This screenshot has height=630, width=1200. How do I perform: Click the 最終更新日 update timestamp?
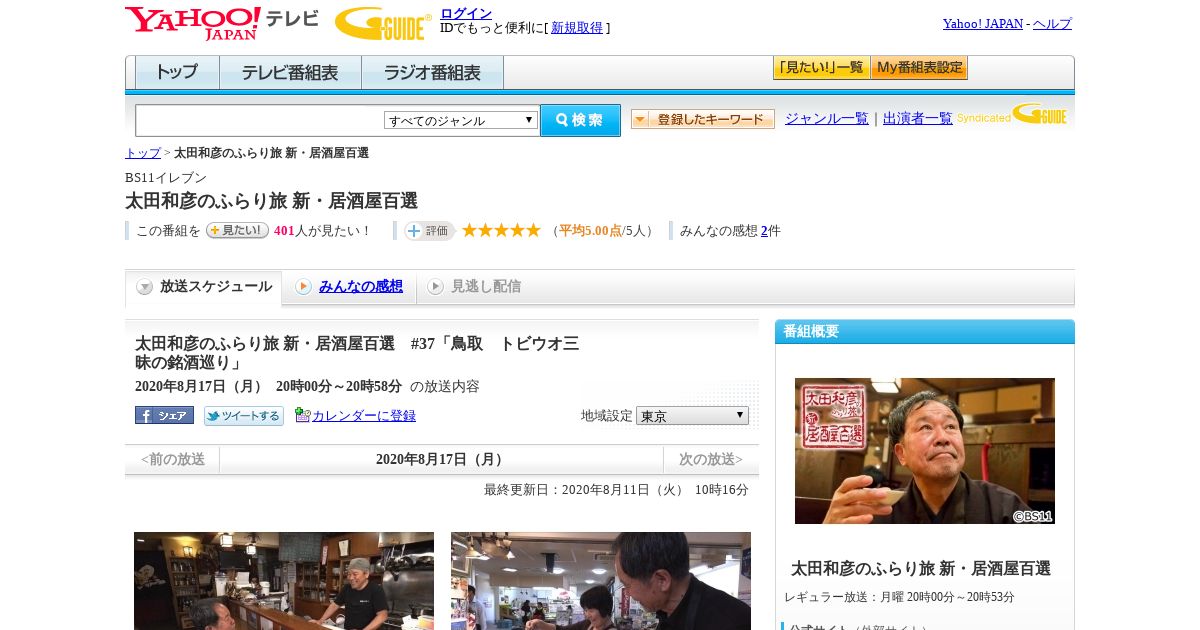point(616,490)
